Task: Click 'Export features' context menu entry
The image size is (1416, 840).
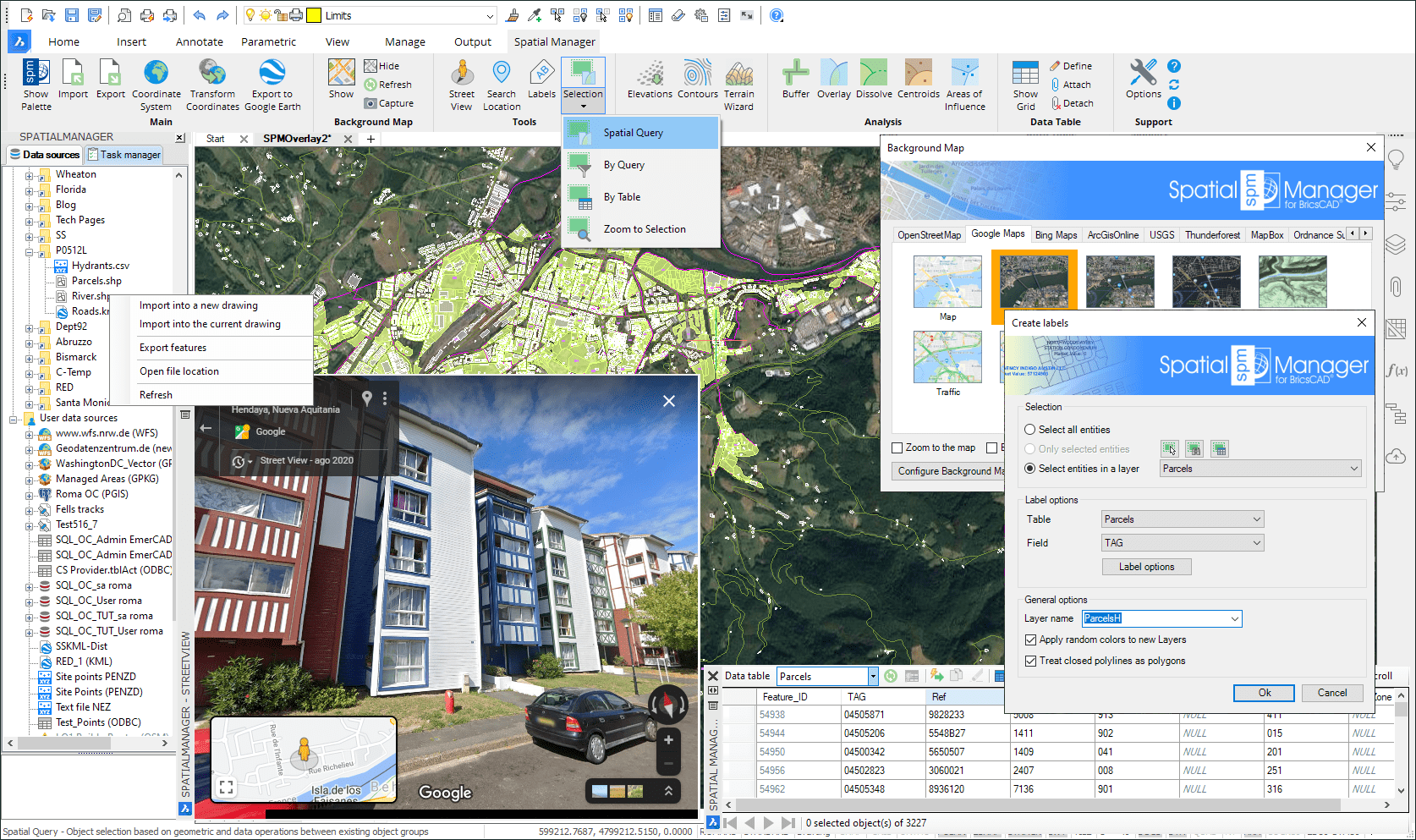Action: pyautogui.click(x=173, y=348)
